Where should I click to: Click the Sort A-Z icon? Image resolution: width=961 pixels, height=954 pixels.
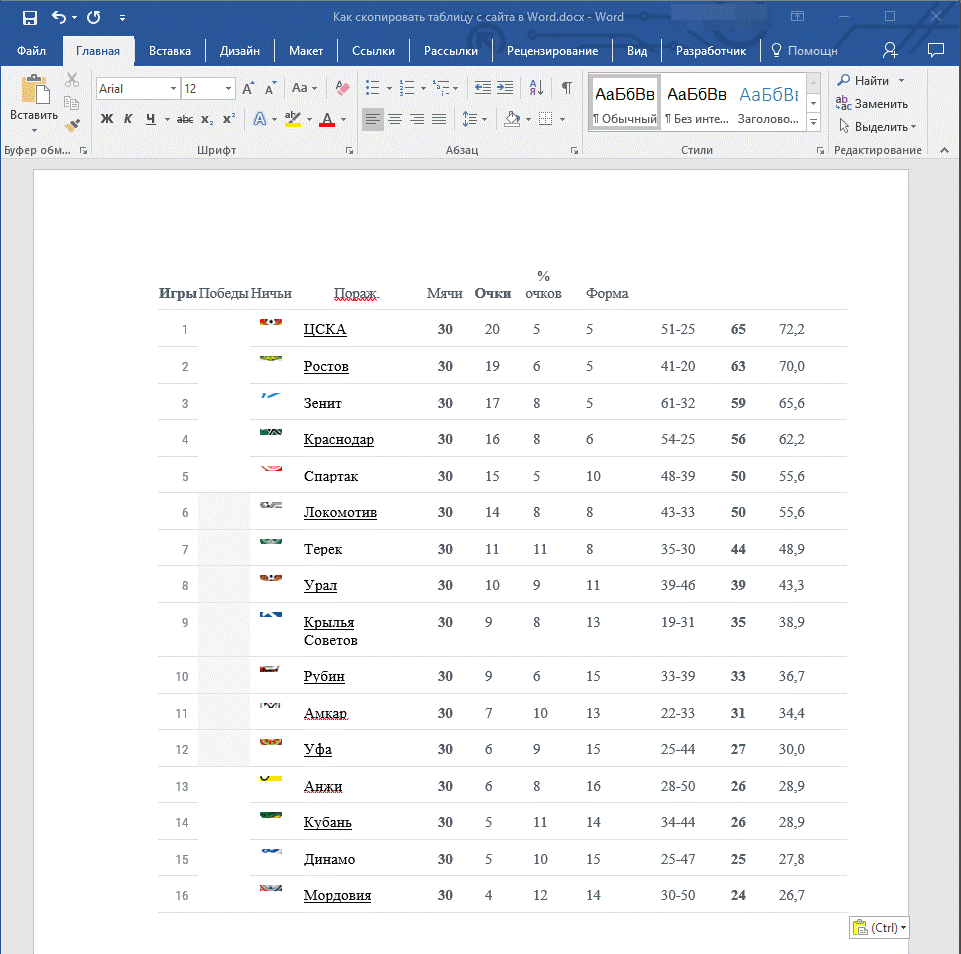coord(536,88)
